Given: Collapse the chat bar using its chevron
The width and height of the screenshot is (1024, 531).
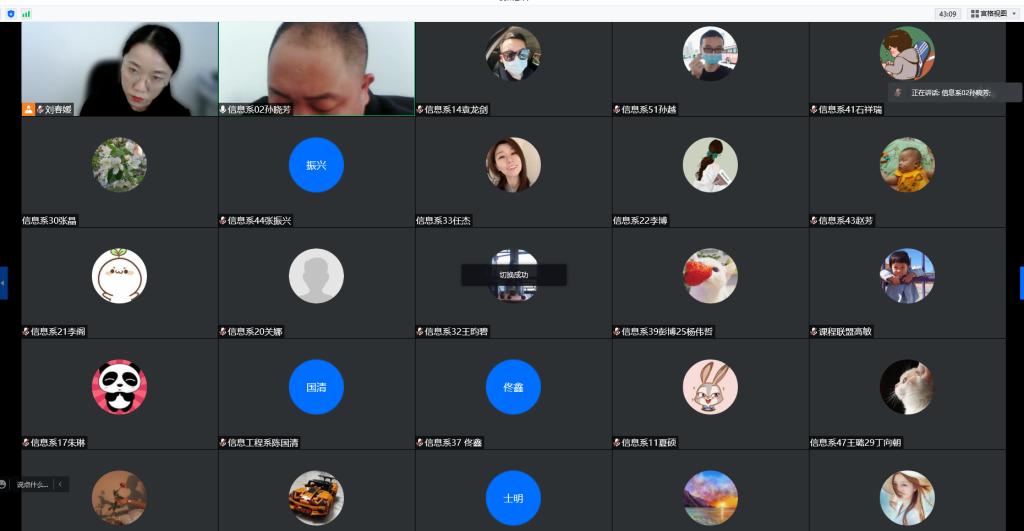Looking at the screenshot, I should tap(61, 484).
